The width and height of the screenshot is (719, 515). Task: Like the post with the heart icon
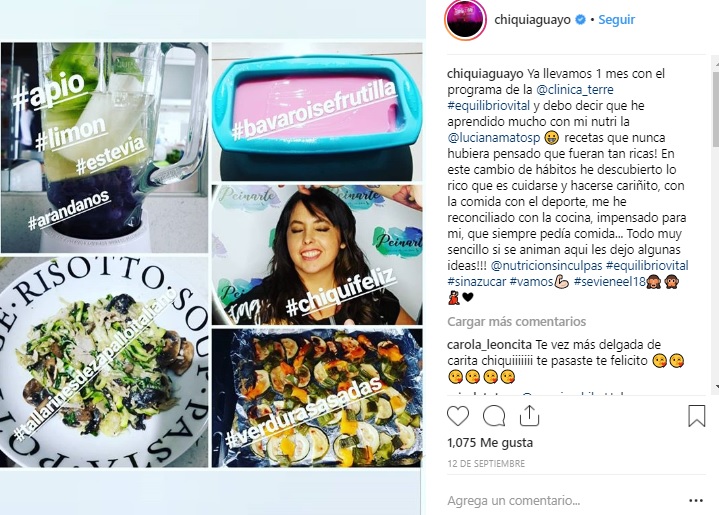click(x=458, y=416)
